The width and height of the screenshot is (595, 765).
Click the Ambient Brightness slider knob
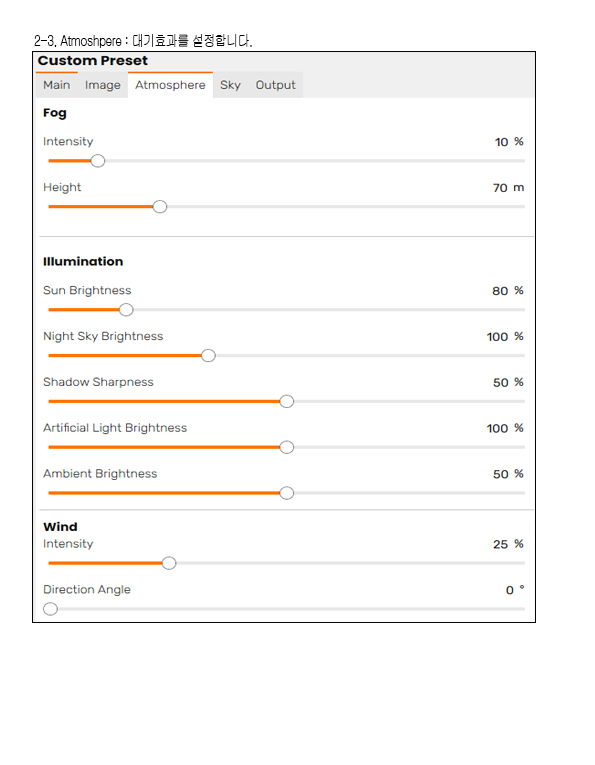tap(287, 493)
